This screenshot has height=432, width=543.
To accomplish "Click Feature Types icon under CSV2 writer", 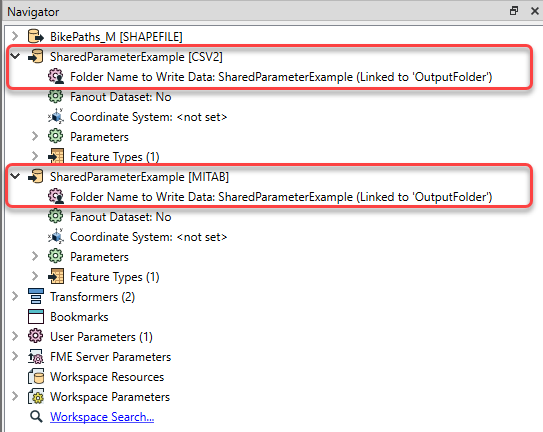I will click(x=56, y=156).
